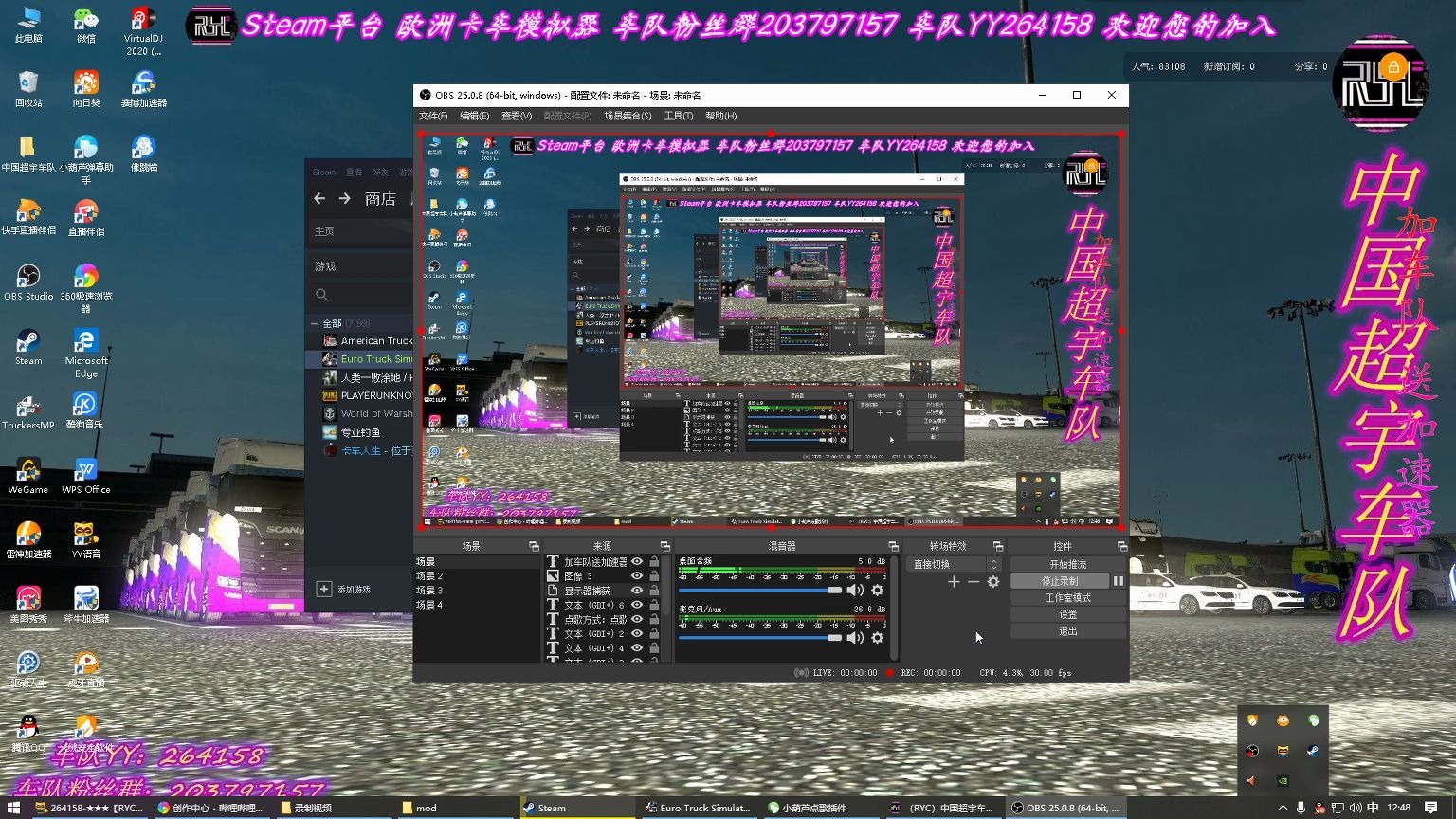Open transition properties gear icon
Image resolution: width=1456 pixels, height=819 pixels.
[993, 581]
